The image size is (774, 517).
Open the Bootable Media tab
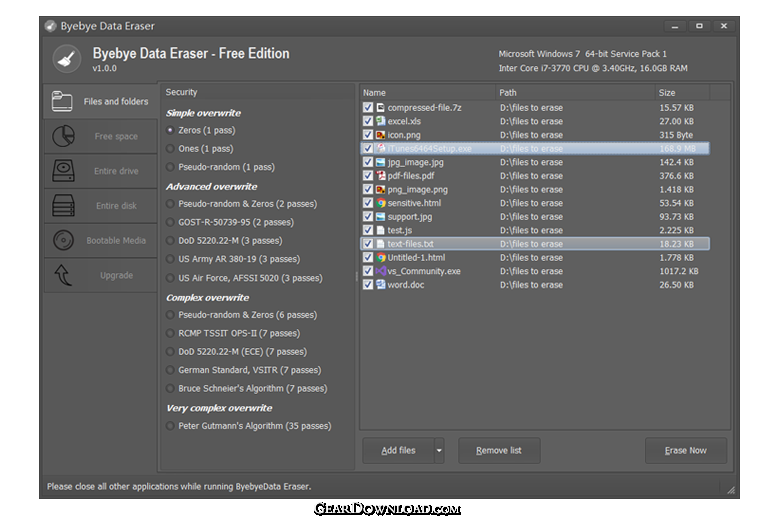[x=101, y=240]
